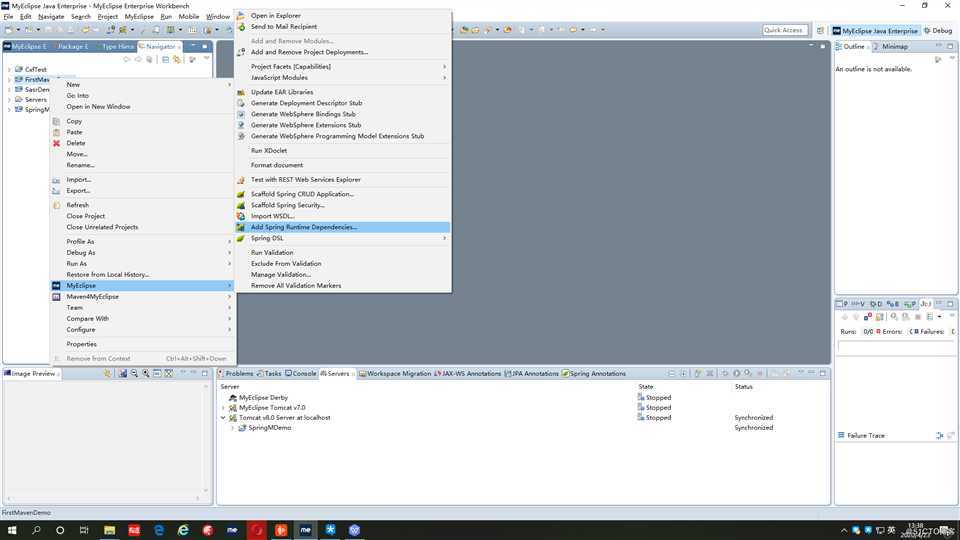
Task: Click Rerun Failed Tests First icon in JUnit
Action: pyautogui.click(x=906, y=317)
